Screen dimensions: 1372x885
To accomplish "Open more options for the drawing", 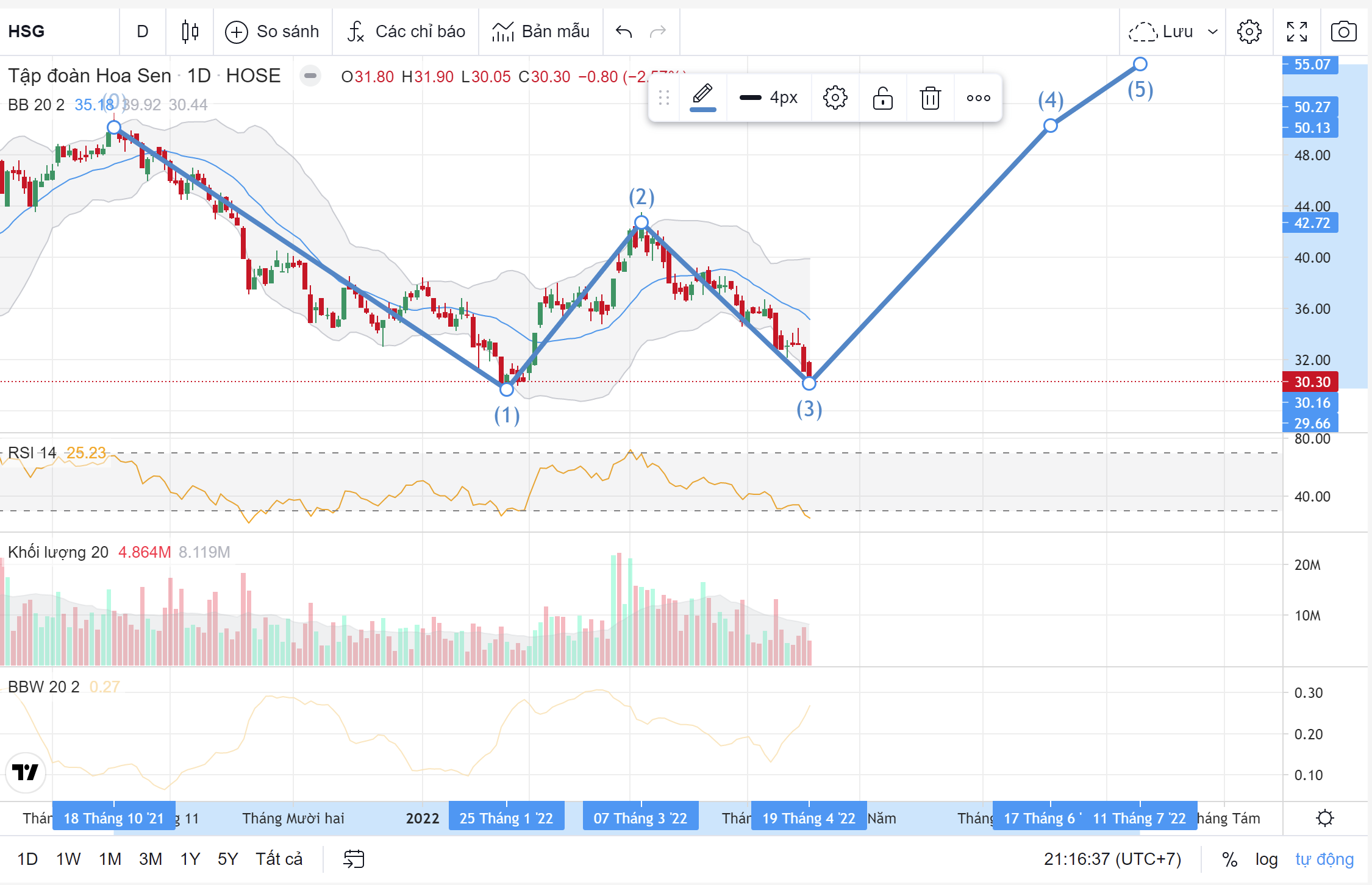I will tap(979, 98).
